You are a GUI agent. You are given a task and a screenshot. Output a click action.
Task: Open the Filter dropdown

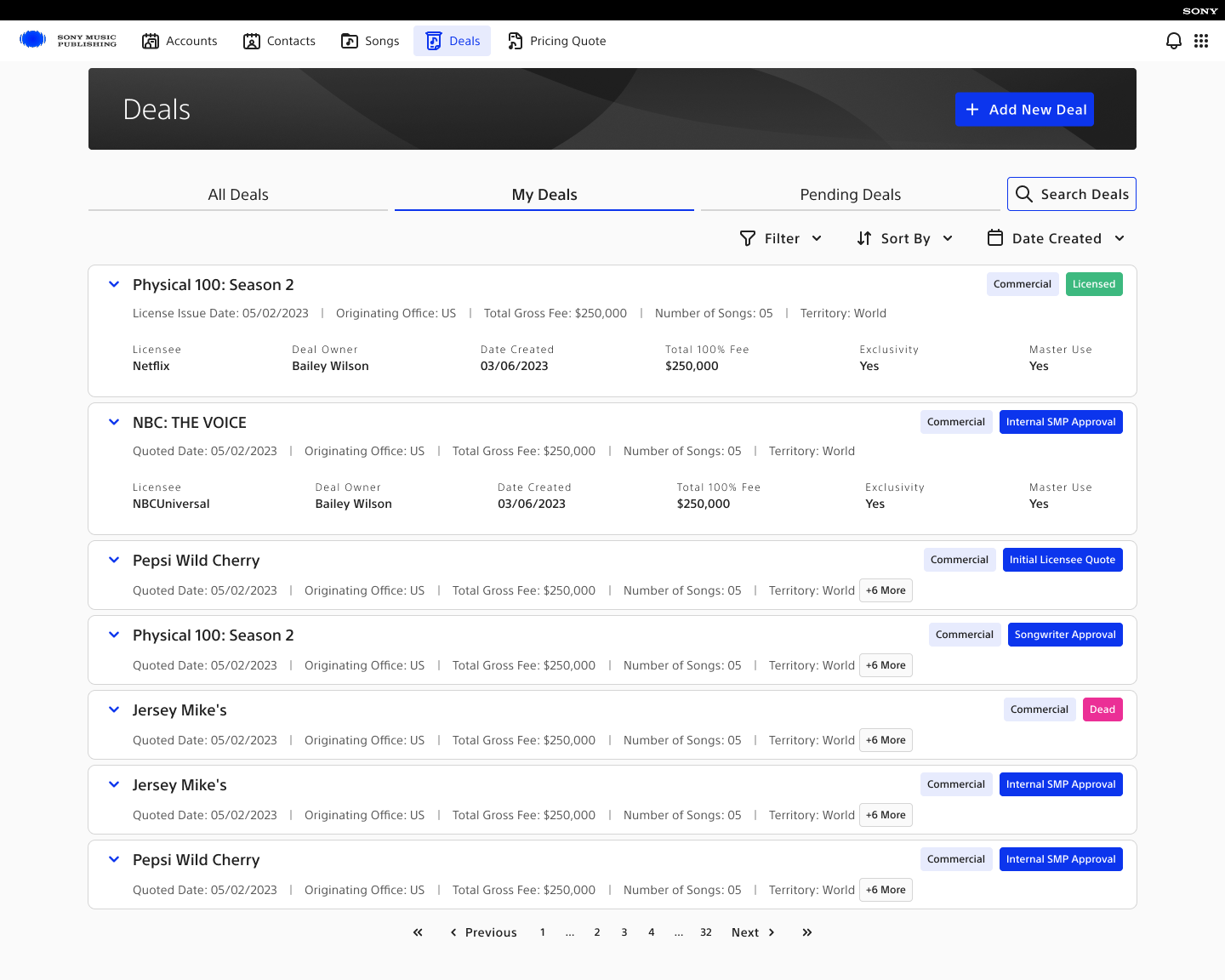point(781,238)
